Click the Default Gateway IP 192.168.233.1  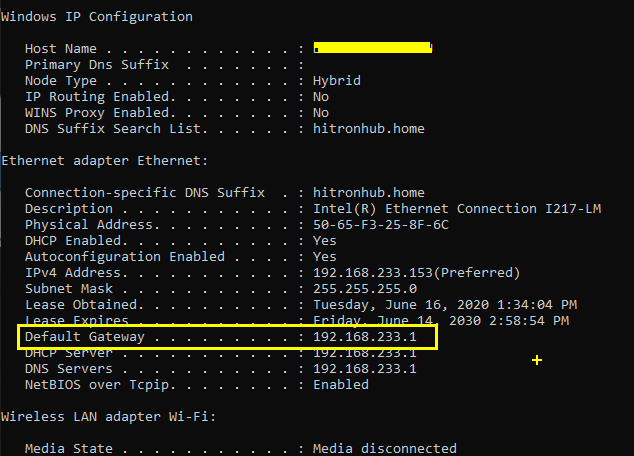[x=365, y=337]
